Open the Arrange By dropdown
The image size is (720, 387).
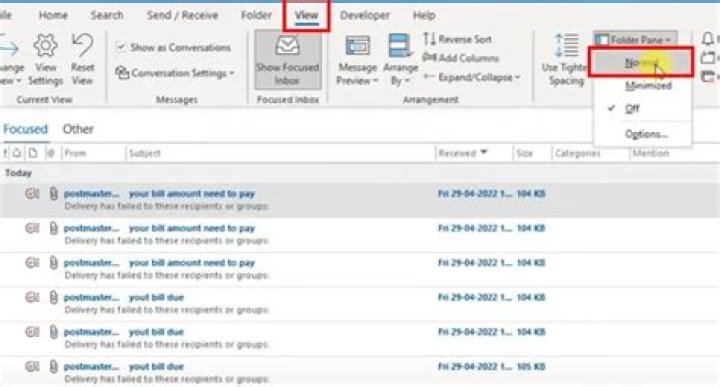click(x=400, y=60)
